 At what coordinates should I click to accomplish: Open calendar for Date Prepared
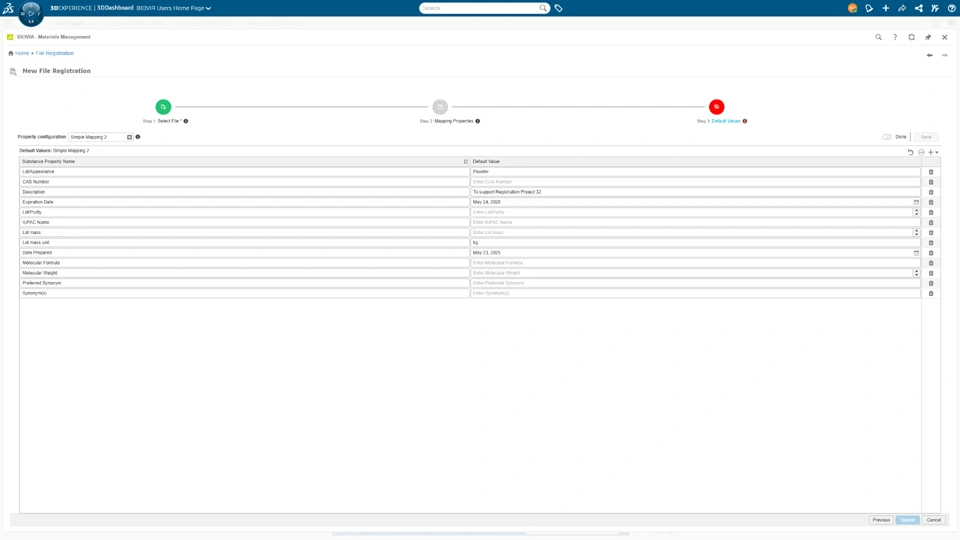917,253
